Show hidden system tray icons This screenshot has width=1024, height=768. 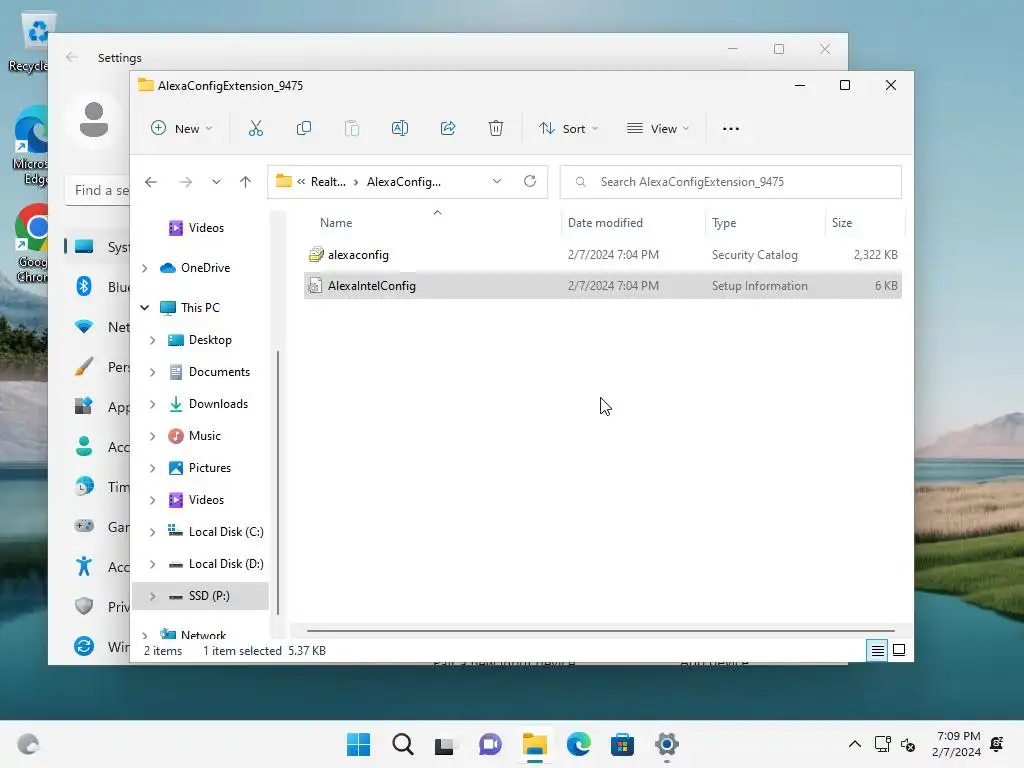854,744
